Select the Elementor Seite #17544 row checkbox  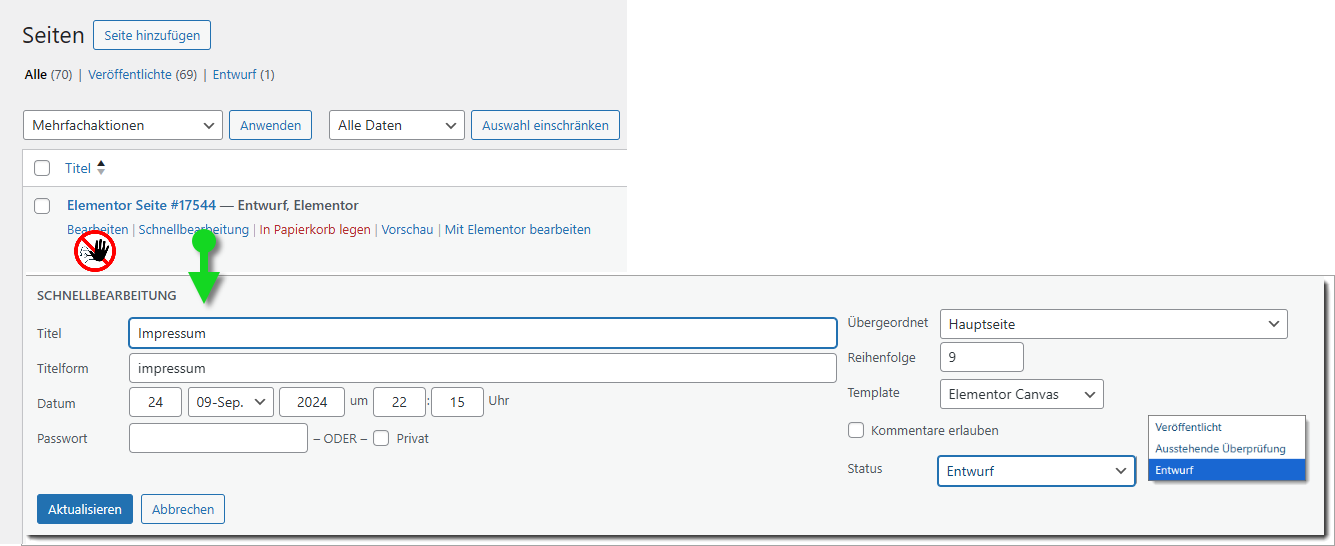[x=42, y=206]
